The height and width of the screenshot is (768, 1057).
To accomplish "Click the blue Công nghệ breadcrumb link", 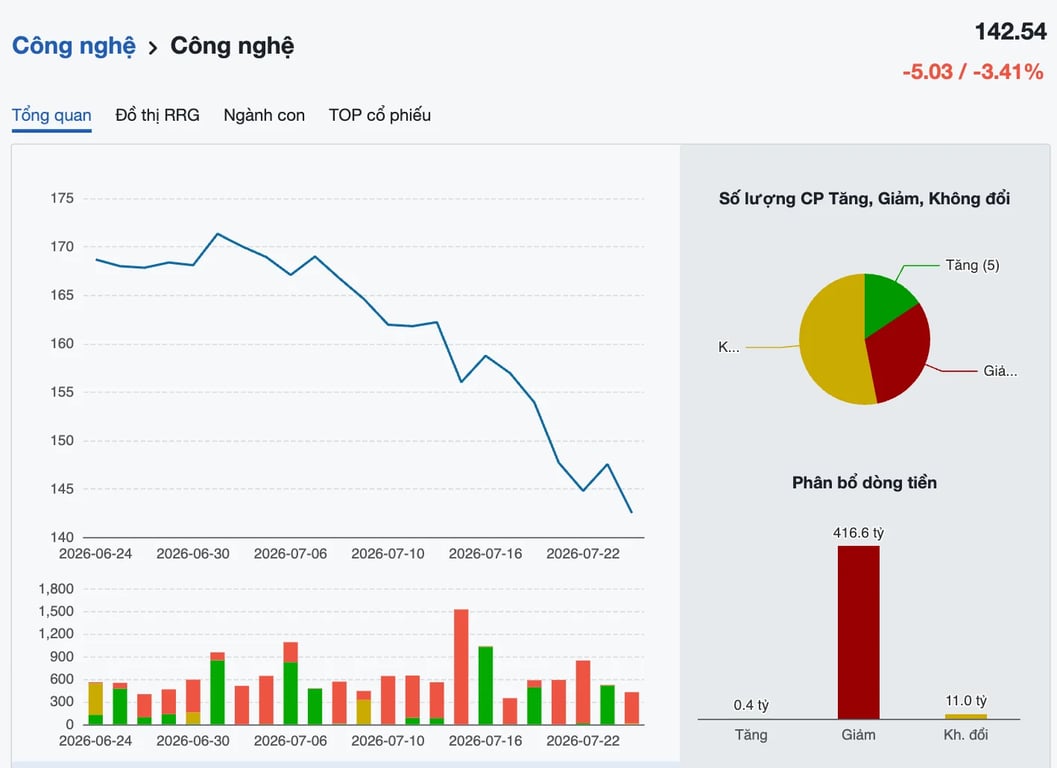I will tap(73, 45).
